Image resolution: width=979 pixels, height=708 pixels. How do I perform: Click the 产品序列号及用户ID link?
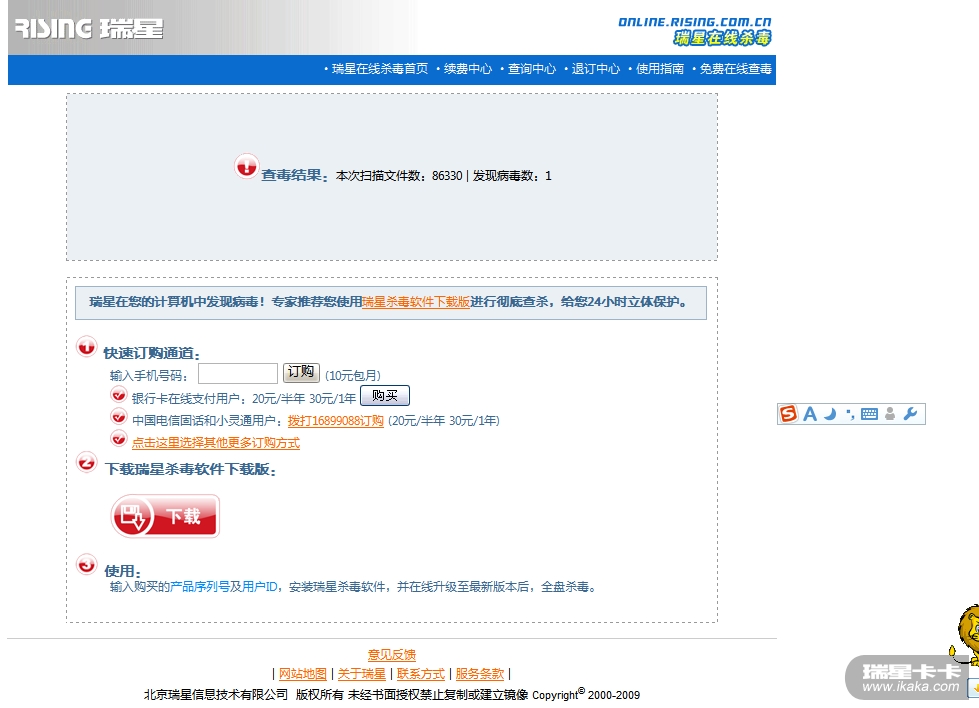(224, 587)
